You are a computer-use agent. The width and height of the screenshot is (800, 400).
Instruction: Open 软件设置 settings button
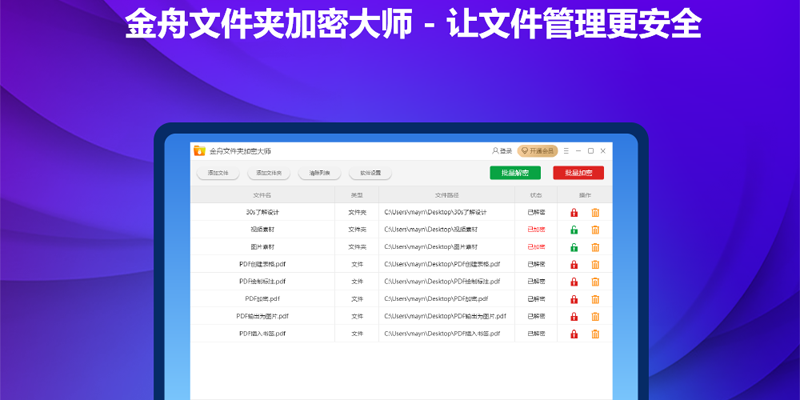click(x=370, y=173)
